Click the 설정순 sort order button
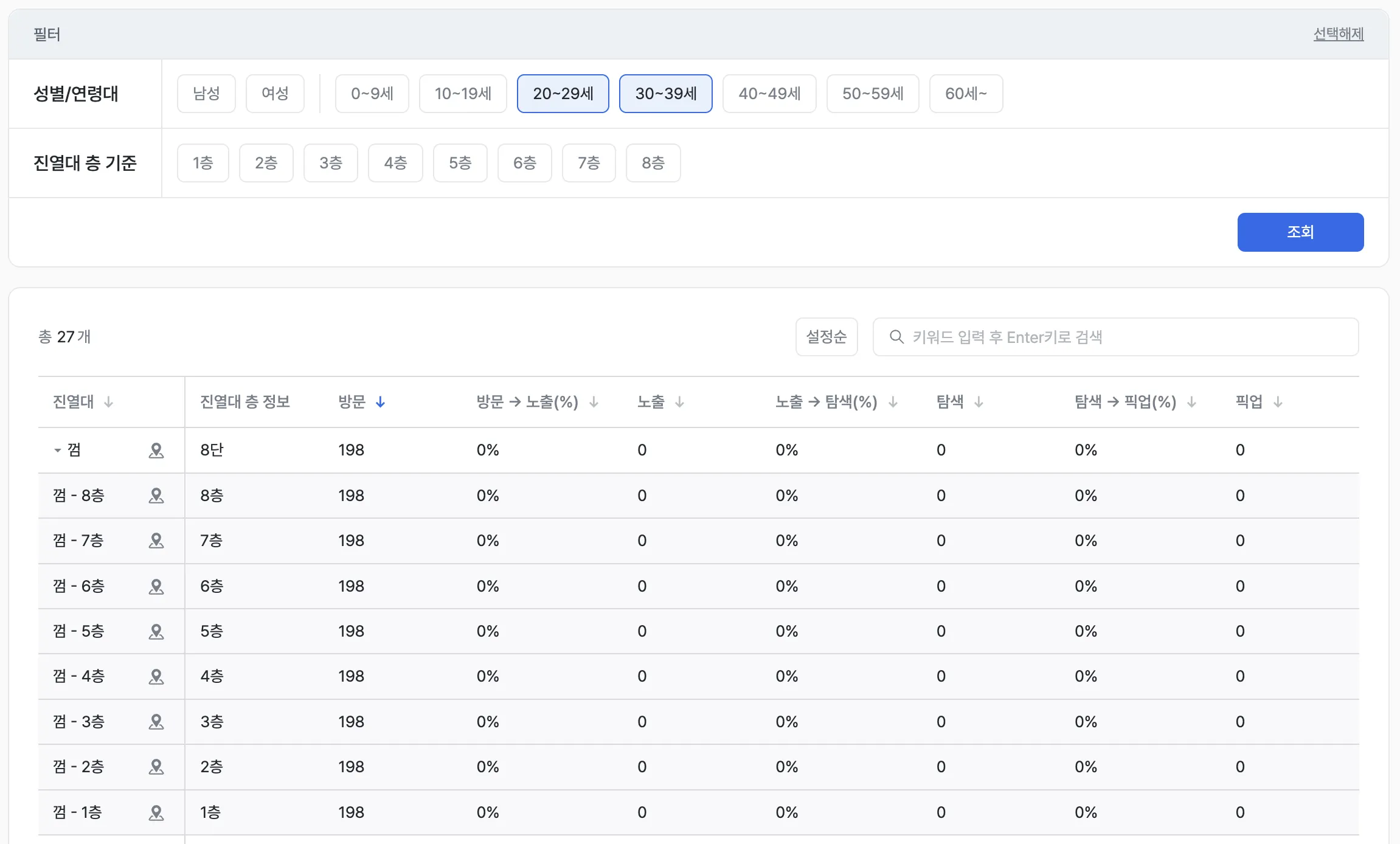1400x844 pixels. [x=826, y=337]
